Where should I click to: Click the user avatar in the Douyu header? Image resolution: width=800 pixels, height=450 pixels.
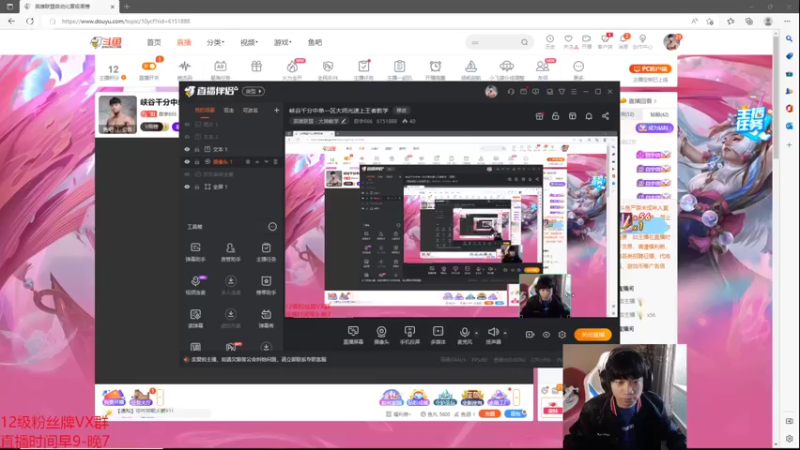(x=671, y=42)
